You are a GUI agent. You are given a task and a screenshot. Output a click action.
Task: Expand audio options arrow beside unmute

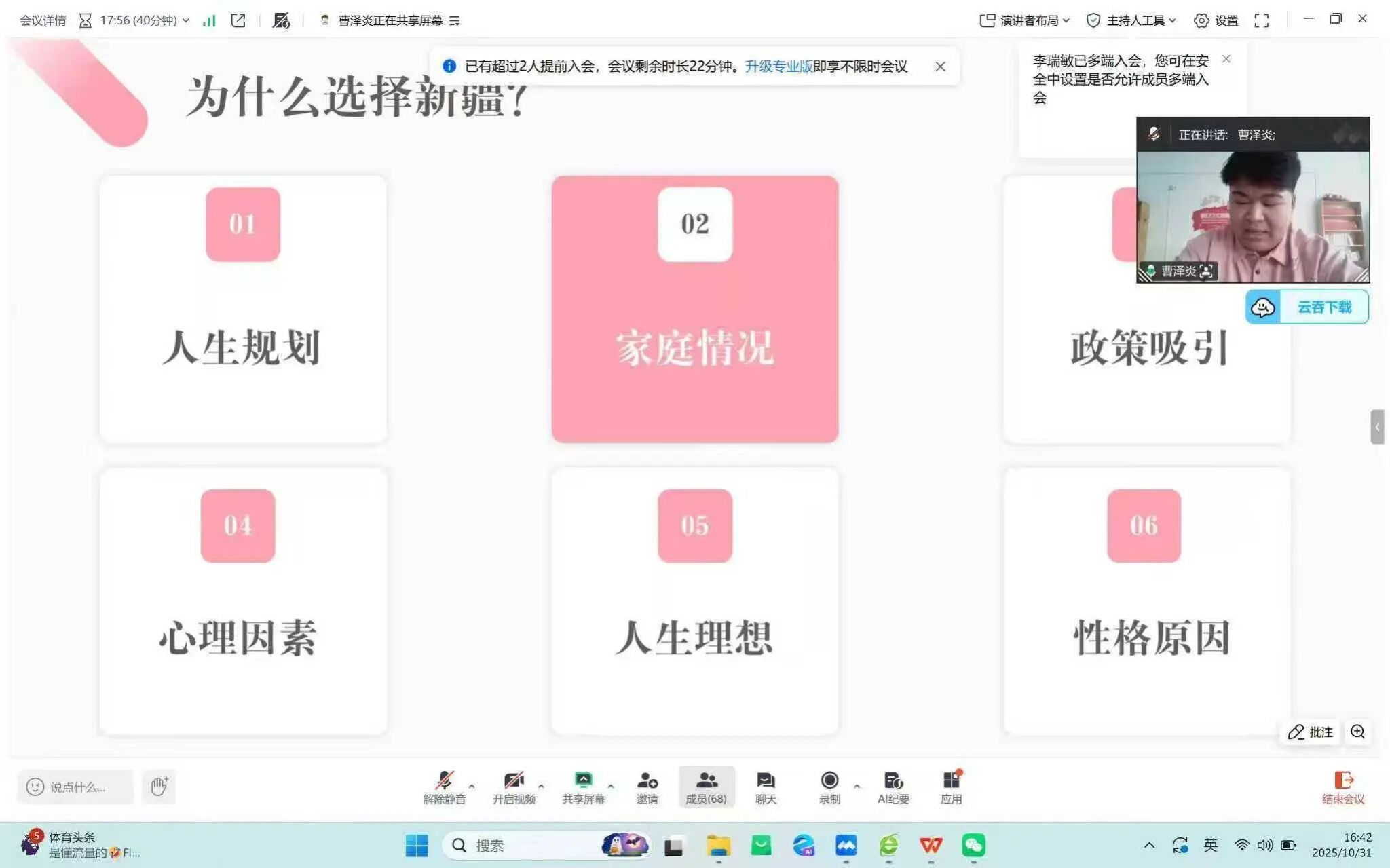472,786
